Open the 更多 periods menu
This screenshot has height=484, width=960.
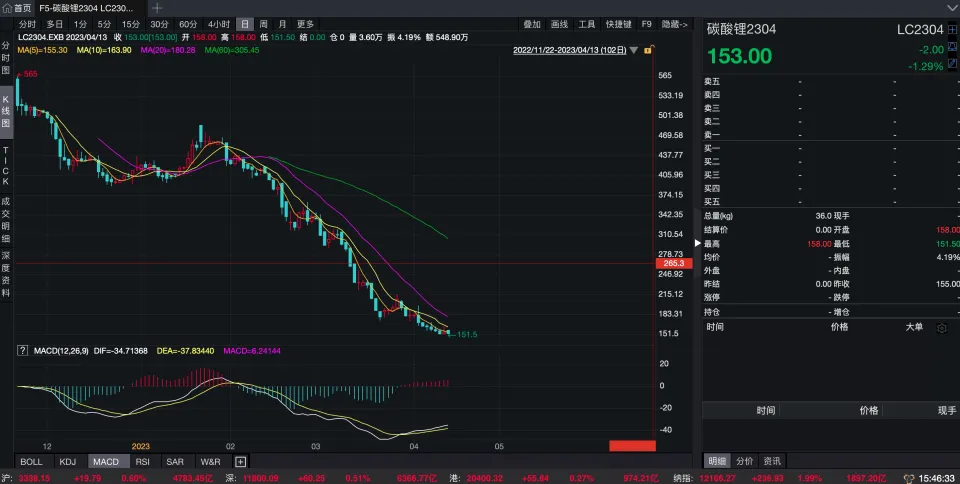305,23
